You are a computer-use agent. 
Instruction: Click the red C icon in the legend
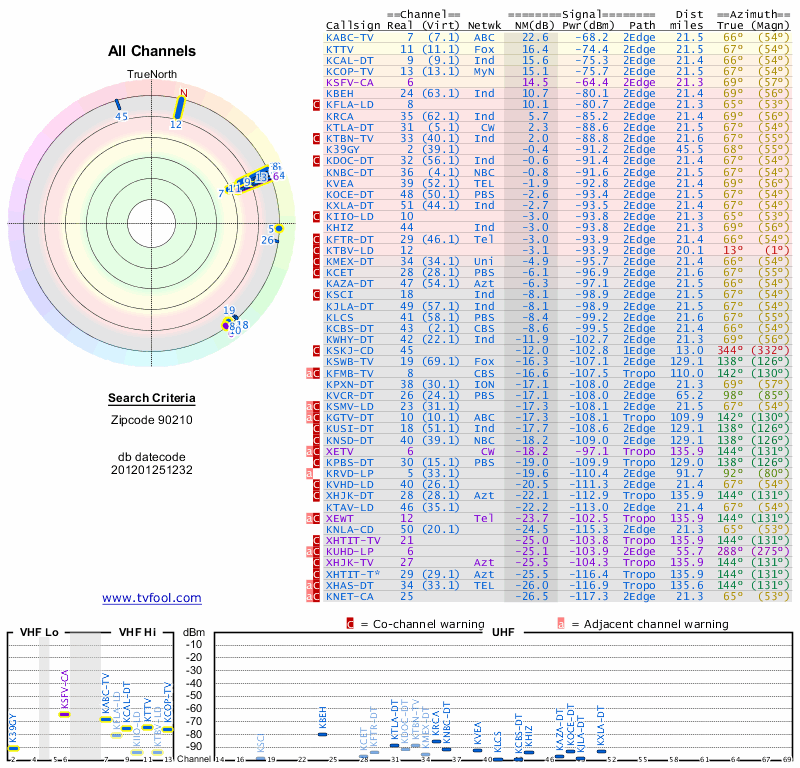tap(350, 624)
